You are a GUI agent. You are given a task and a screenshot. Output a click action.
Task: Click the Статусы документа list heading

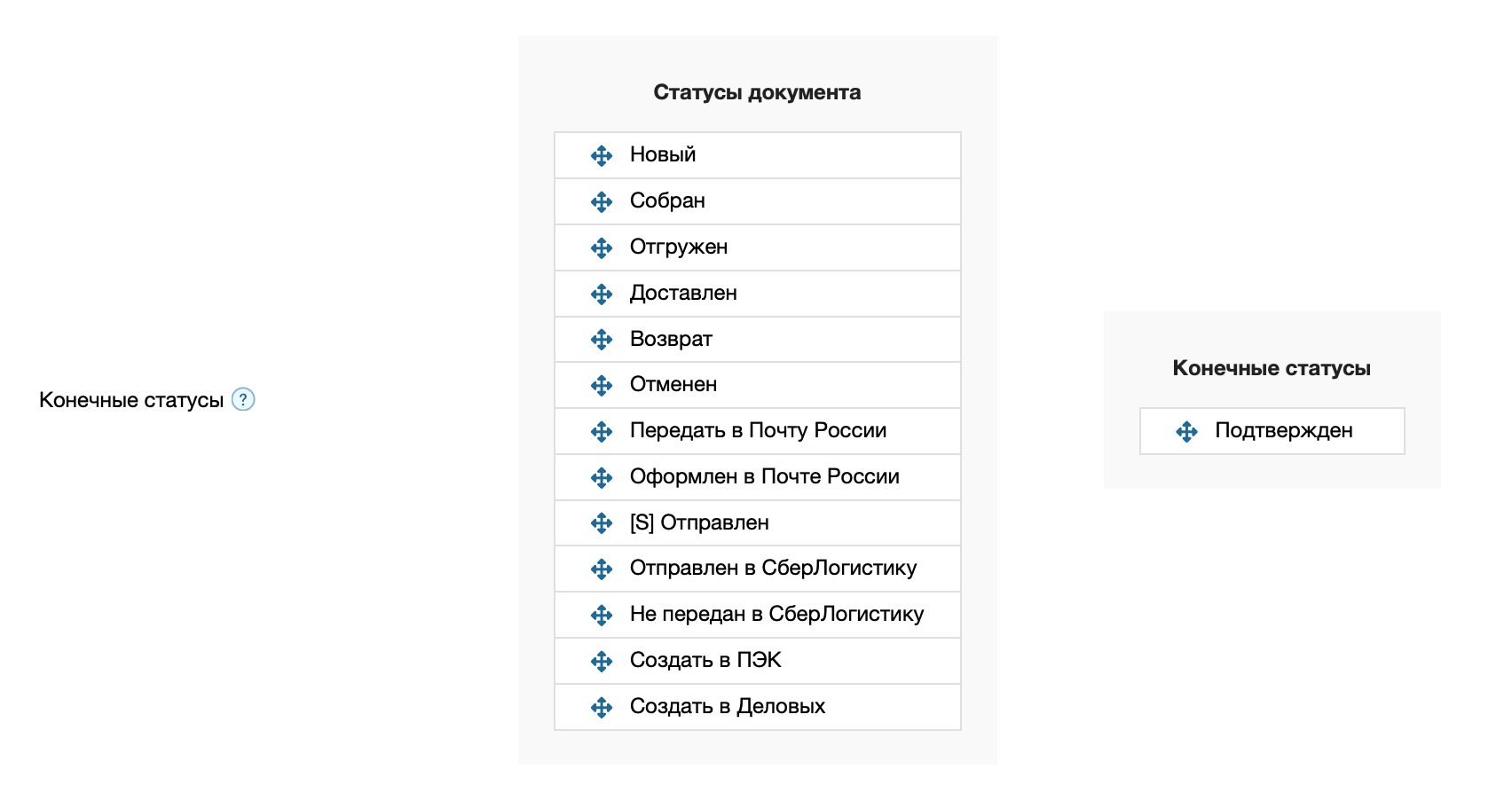click(x=757, y=92)
